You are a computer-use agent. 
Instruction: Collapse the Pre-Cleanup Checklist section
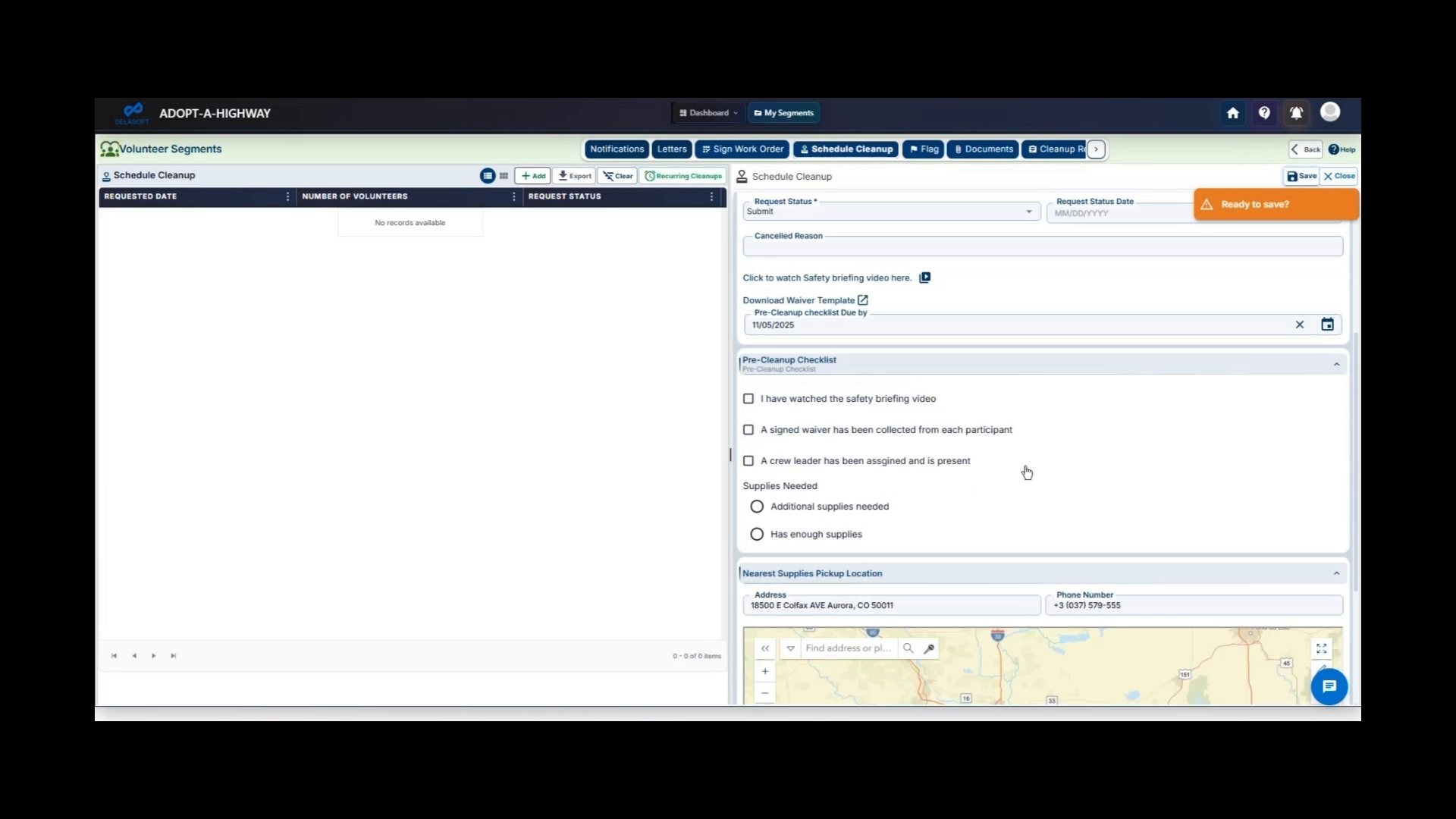pyautogui.click(x=1336, y=364)
